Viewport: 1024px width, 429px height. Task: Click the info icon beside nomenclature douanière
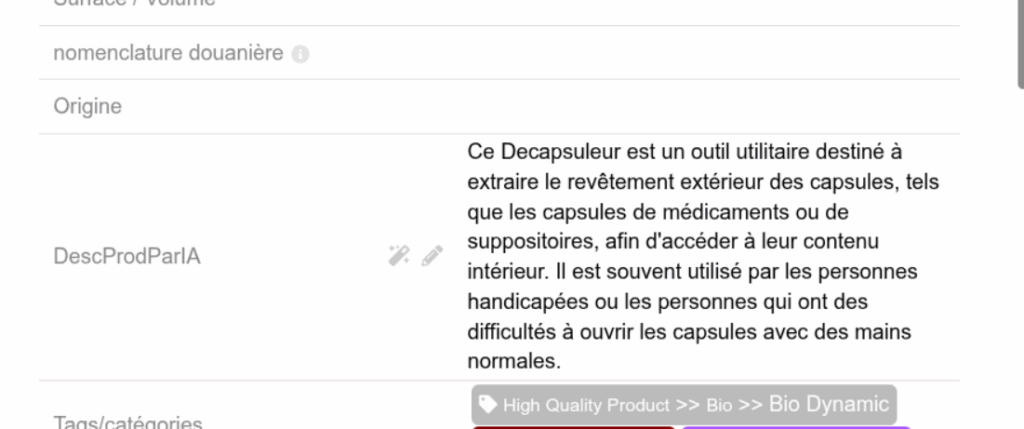coord(300,54)
